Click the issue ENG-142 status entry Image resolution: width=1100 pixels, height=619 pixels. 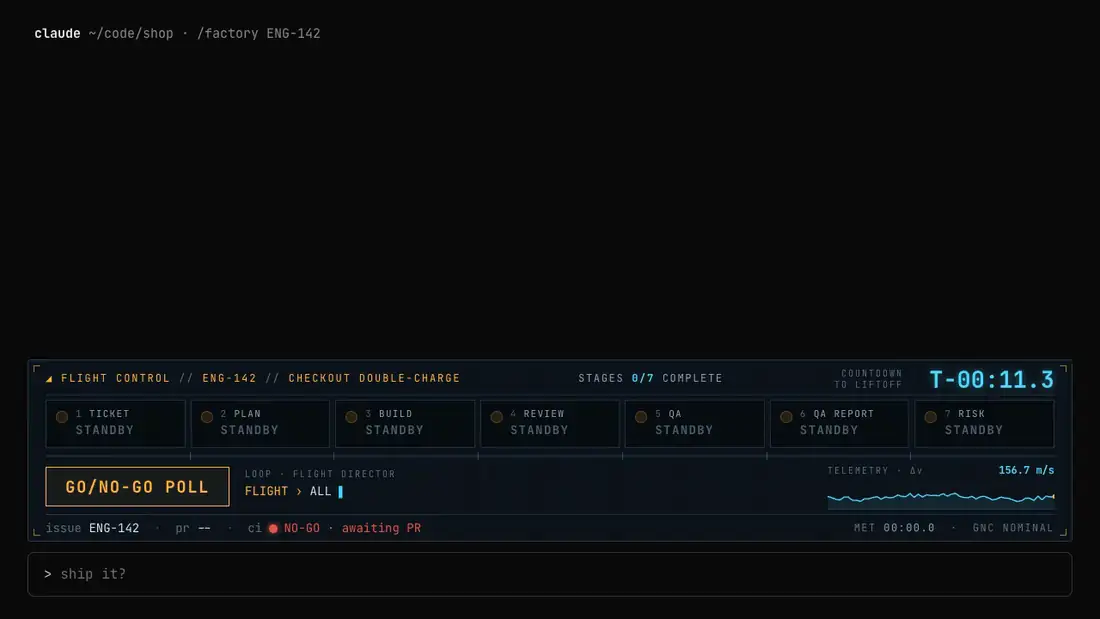[x=93, y=528]
